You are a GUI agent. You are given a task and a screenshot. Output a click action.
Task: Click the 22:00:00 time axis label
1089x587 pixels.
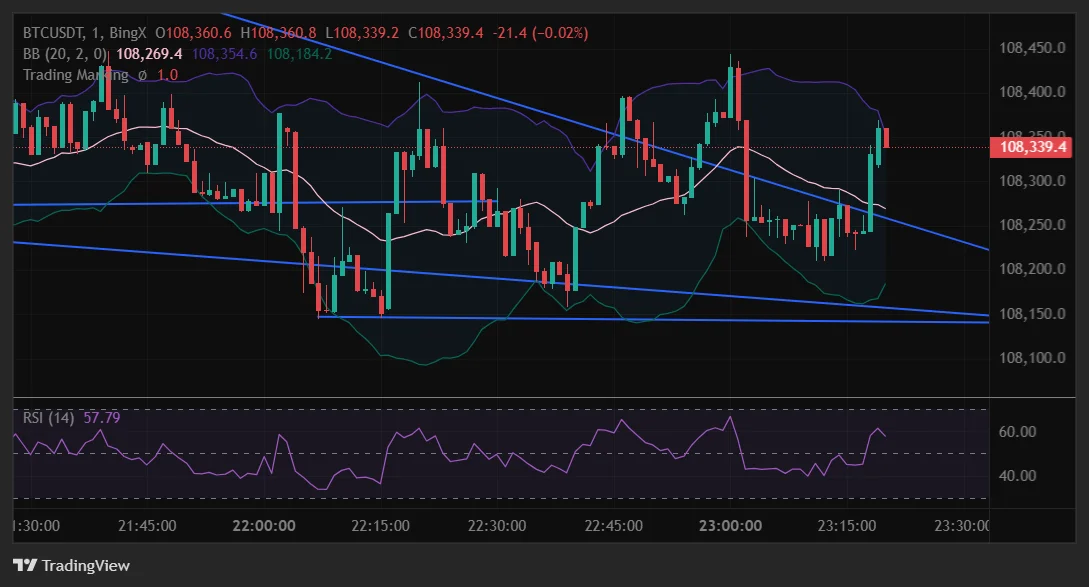pos(264,526)
